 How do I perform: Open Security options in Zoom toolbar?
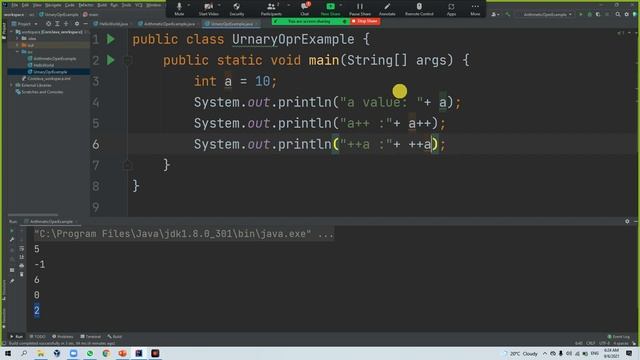pos(236,9)
